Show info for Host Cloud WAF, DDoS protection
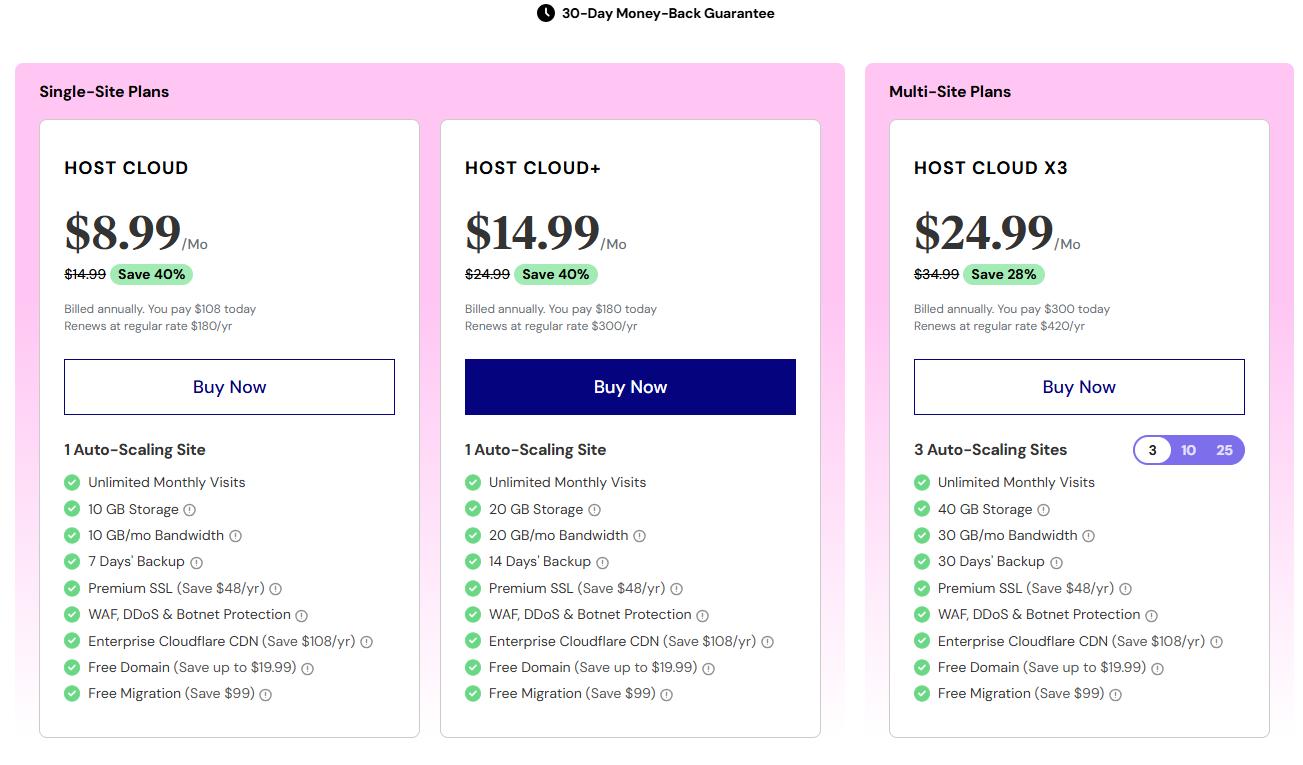Screen dimensions: 1303x765 [301, 616]
